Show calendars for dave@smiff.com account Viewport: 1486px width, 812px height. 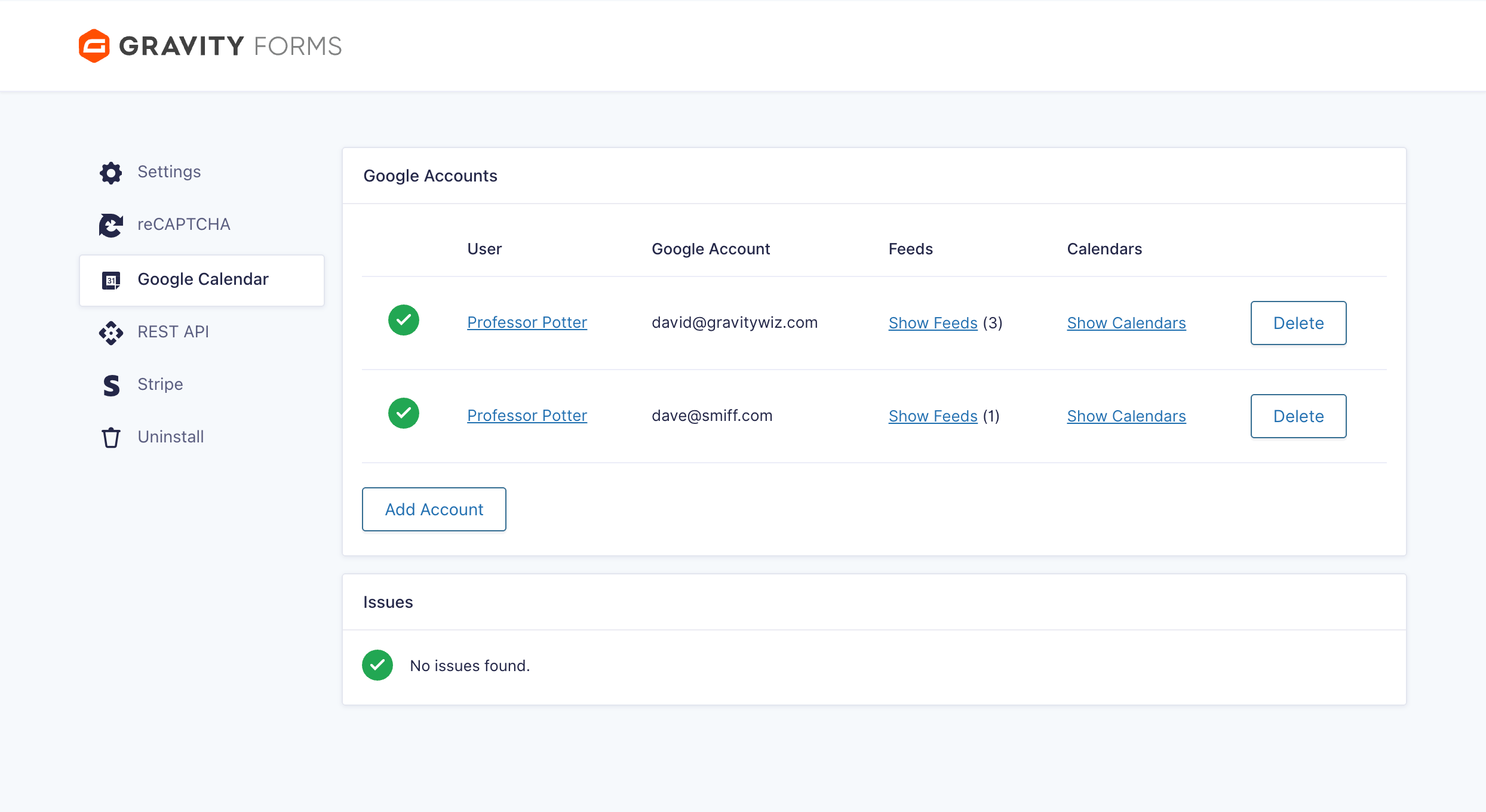[1126, 416]
